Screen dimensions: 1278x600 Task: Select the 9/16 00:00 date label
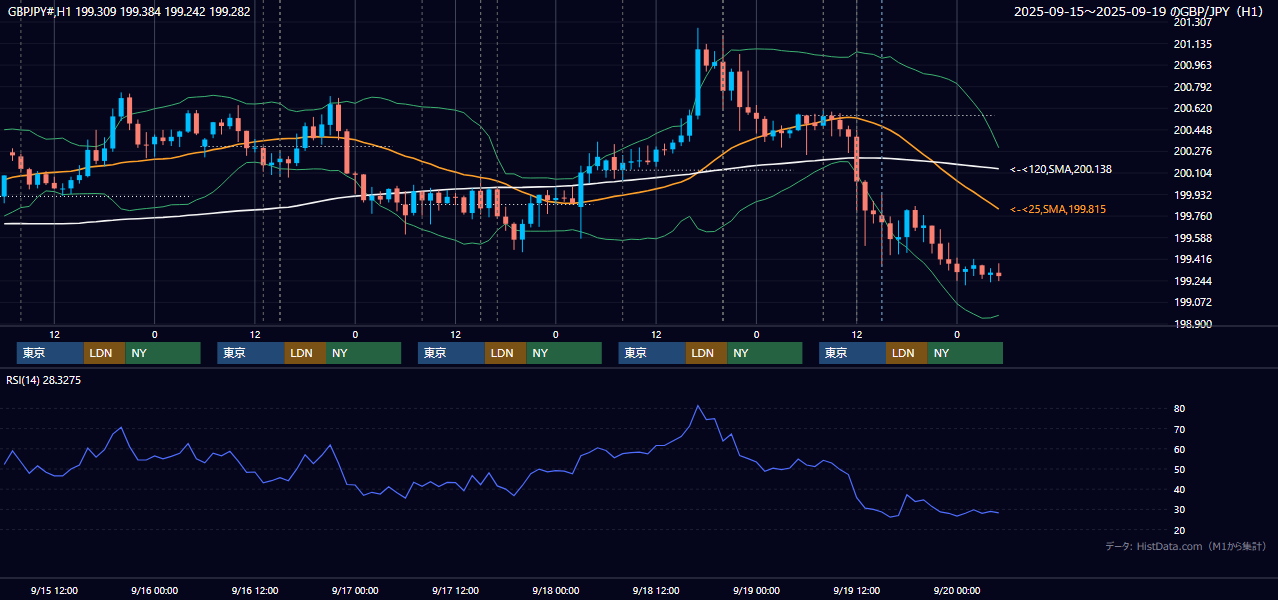tap(154, 590)
